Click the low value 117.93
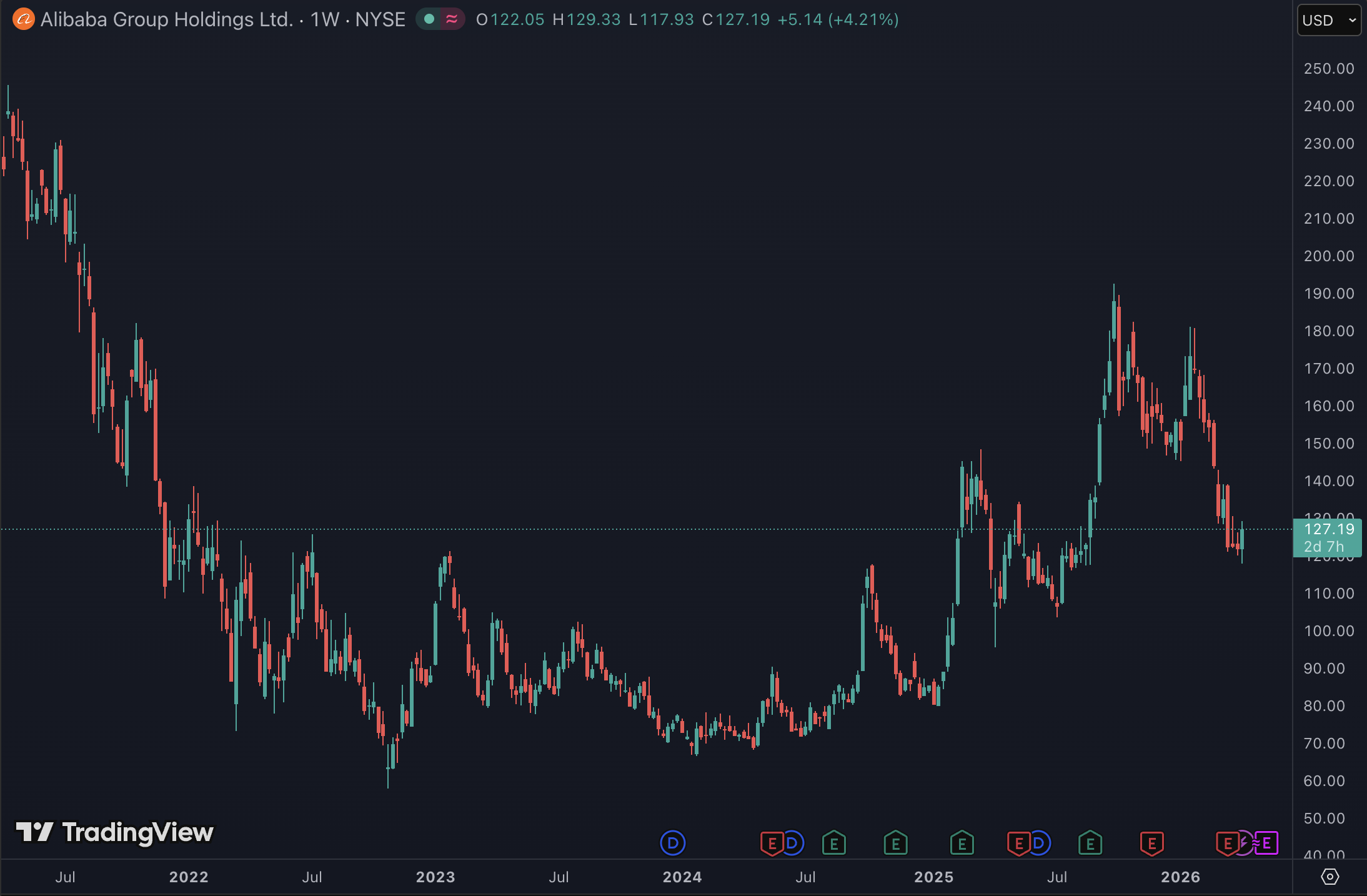 click(667, 19)
